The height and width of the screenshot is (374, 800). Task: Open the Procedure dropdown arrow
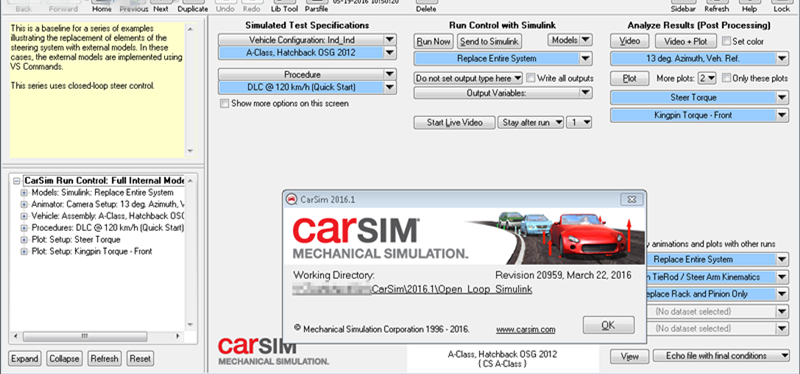point(390,74)
